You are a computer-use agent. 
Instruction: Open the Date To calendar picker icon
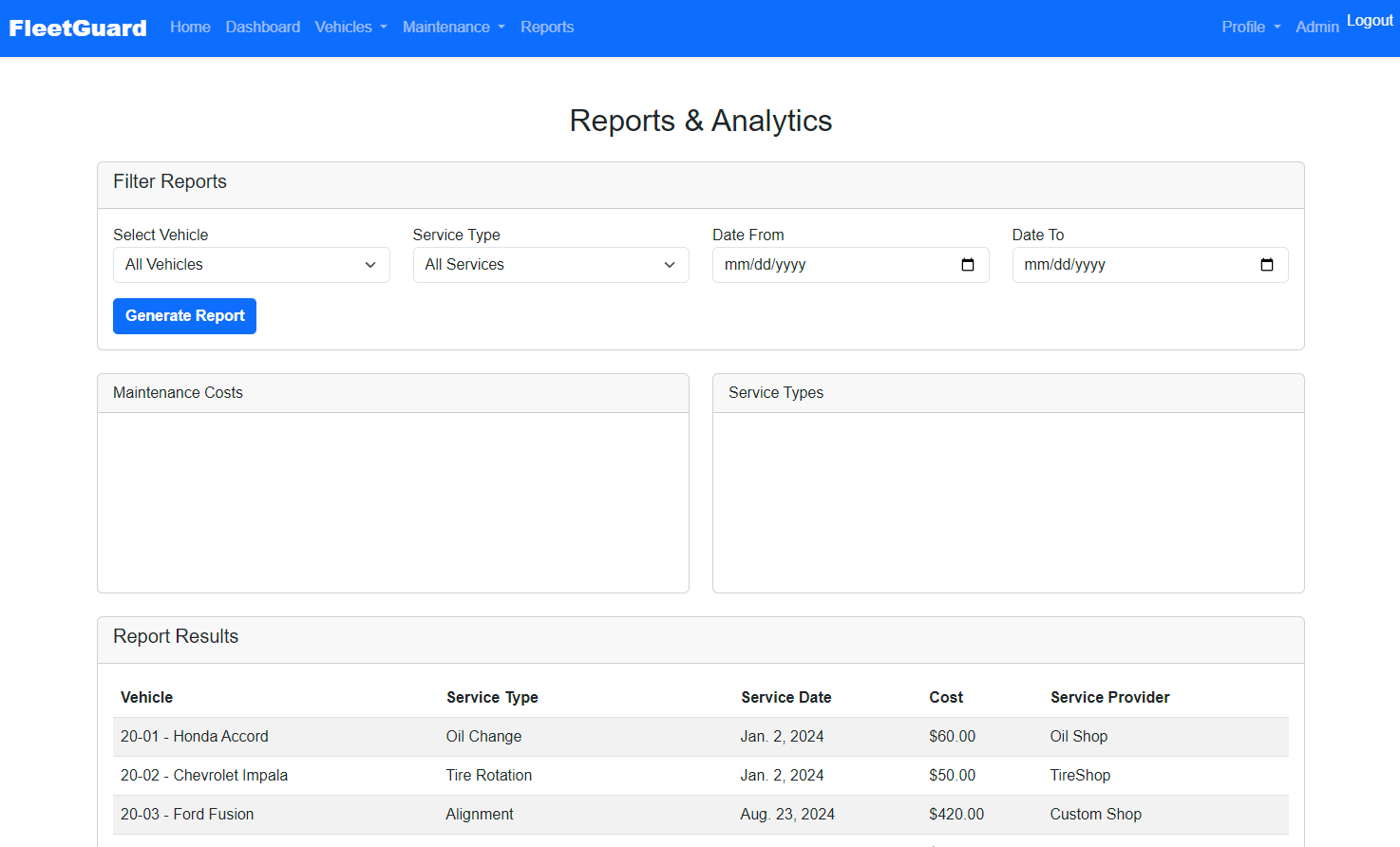pyautogui.click(x=1266, y=265)
